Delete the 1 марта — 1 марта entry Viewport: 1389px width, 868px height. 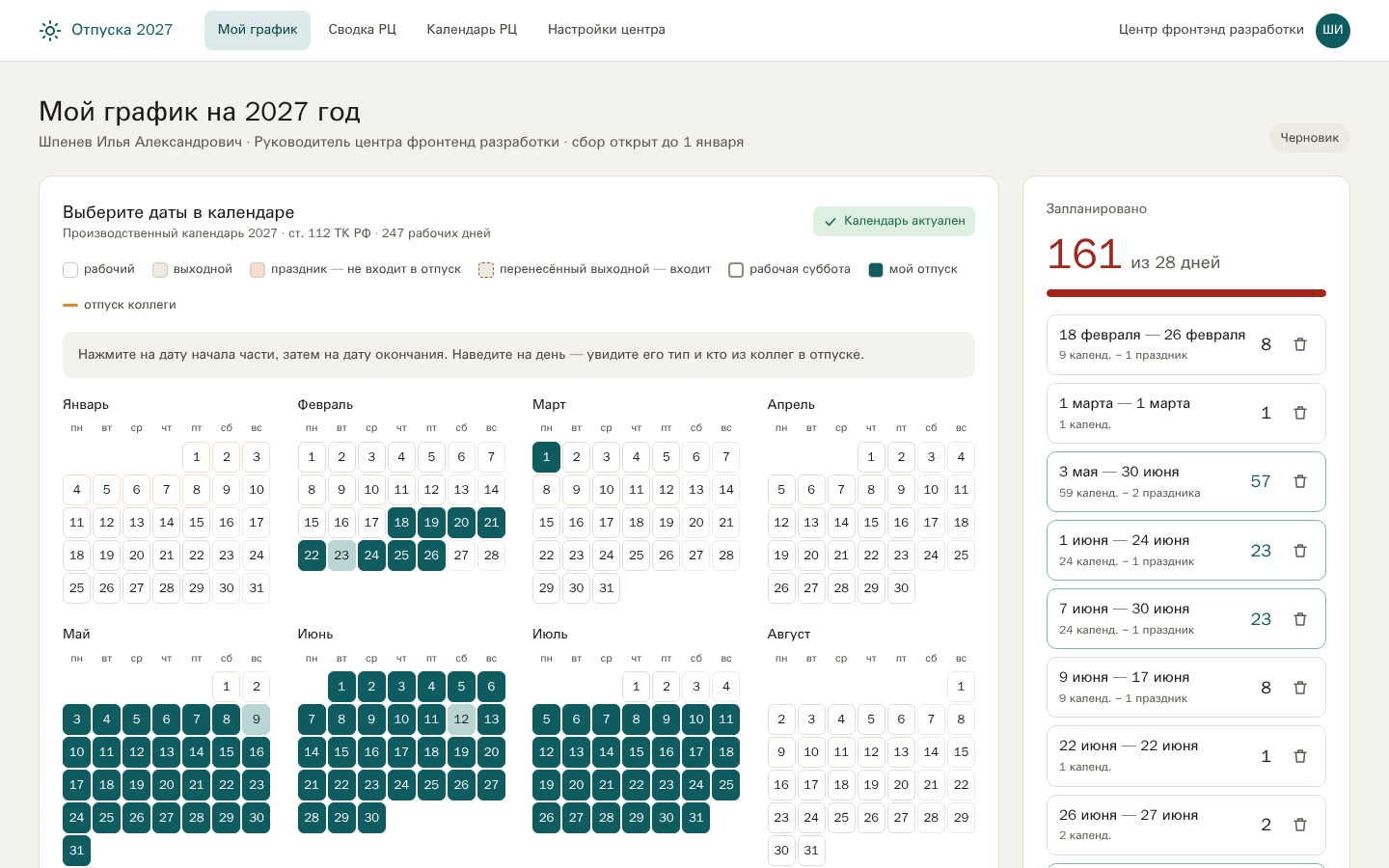tap(1300, 413)
